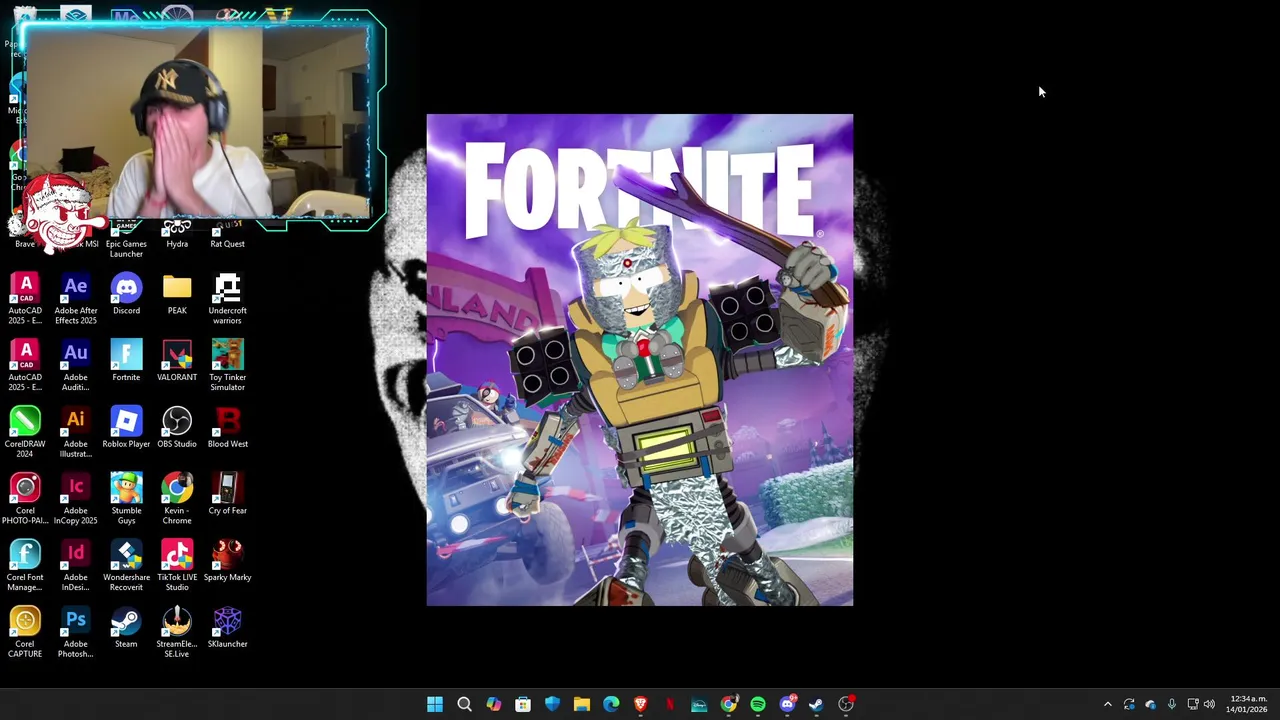This screenshot has height=720, width=1280.
Task: Switch to Discord in the taskbar
Action: pos(787,704)
